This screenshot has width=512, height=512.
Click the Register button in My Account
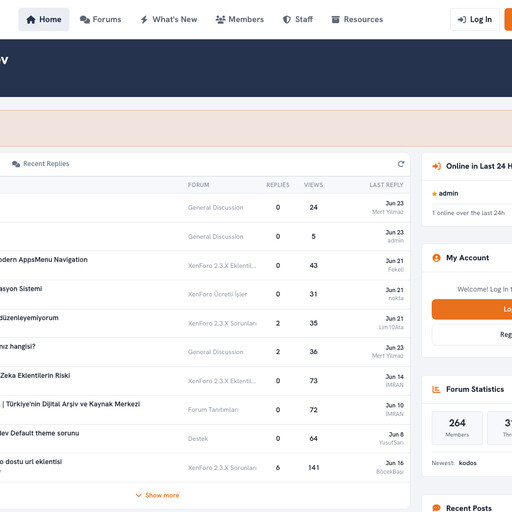pyautogui.click(x=472, y=335)
